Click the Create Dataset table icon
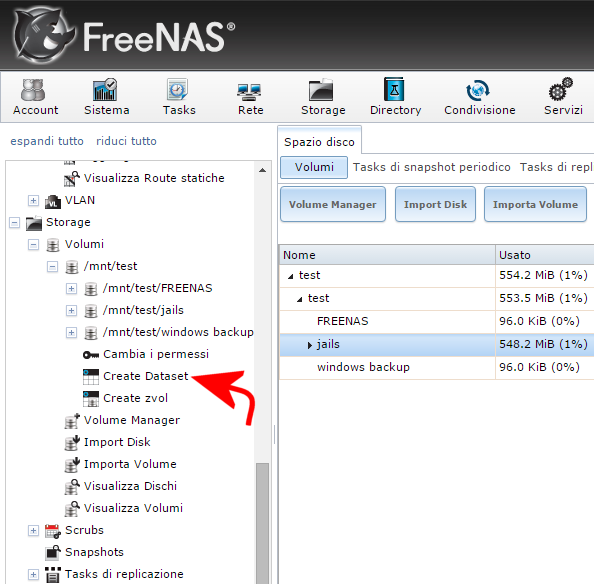Screen dimensions: 594x584 click(91, 376)
